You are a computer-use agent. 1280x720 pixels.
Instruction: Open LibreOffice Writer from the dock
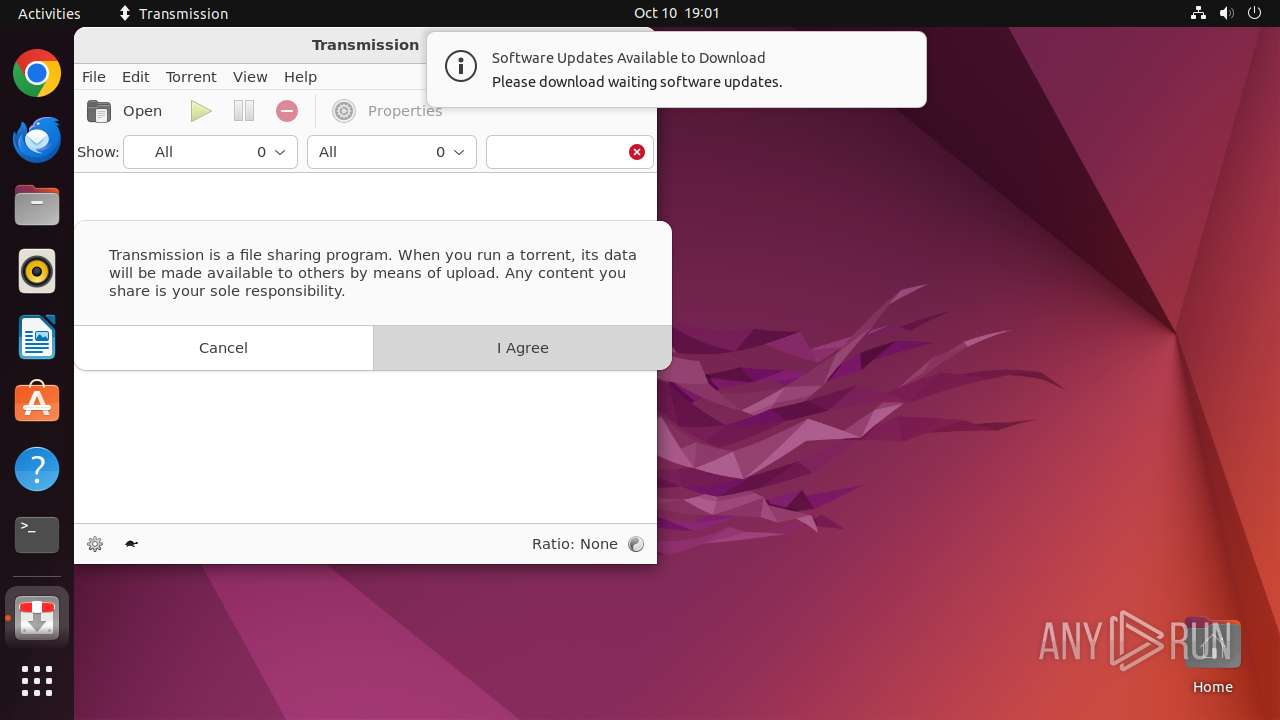tap(37, 337)
